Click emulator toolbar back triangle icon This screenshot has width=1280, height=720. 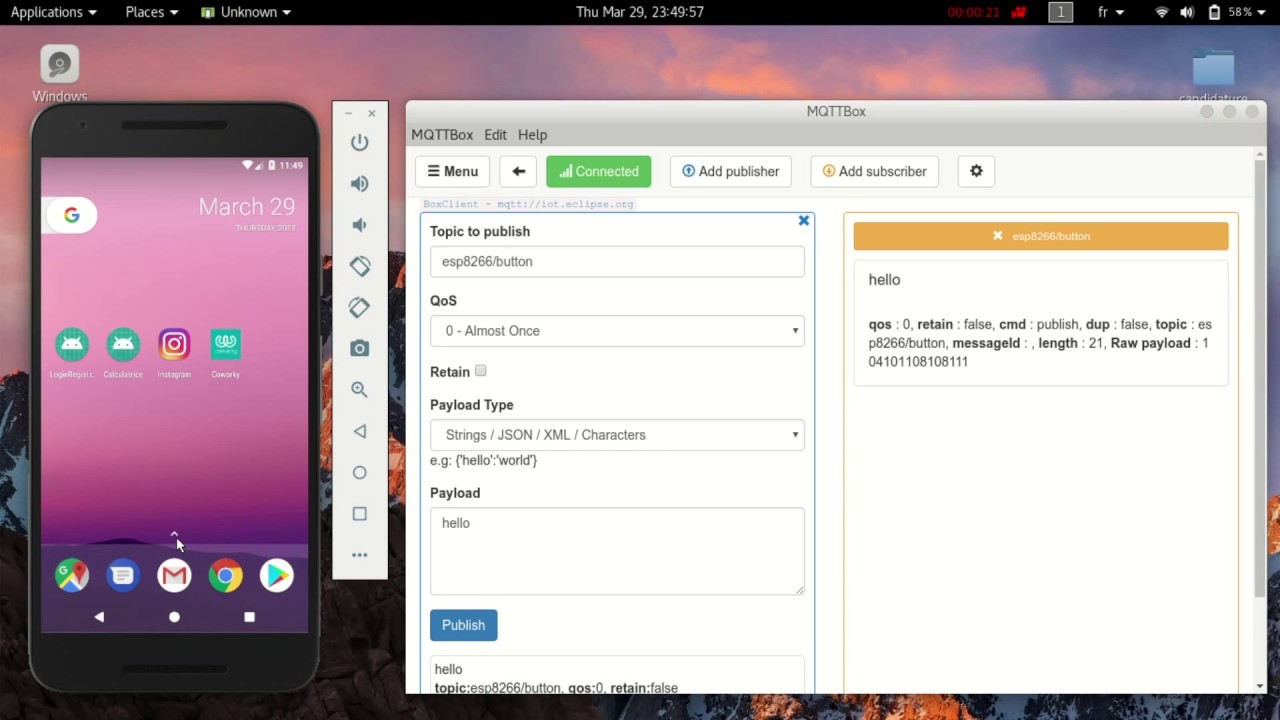tap(360, 431)
